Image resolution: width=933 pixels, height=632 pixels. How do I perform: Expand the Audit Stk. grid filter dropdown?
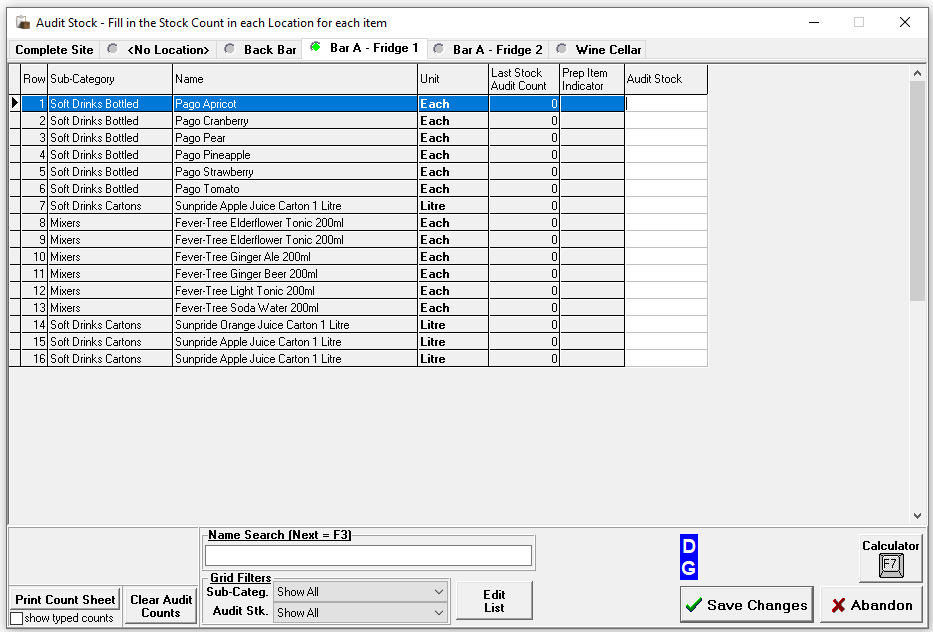pos(439,613)
